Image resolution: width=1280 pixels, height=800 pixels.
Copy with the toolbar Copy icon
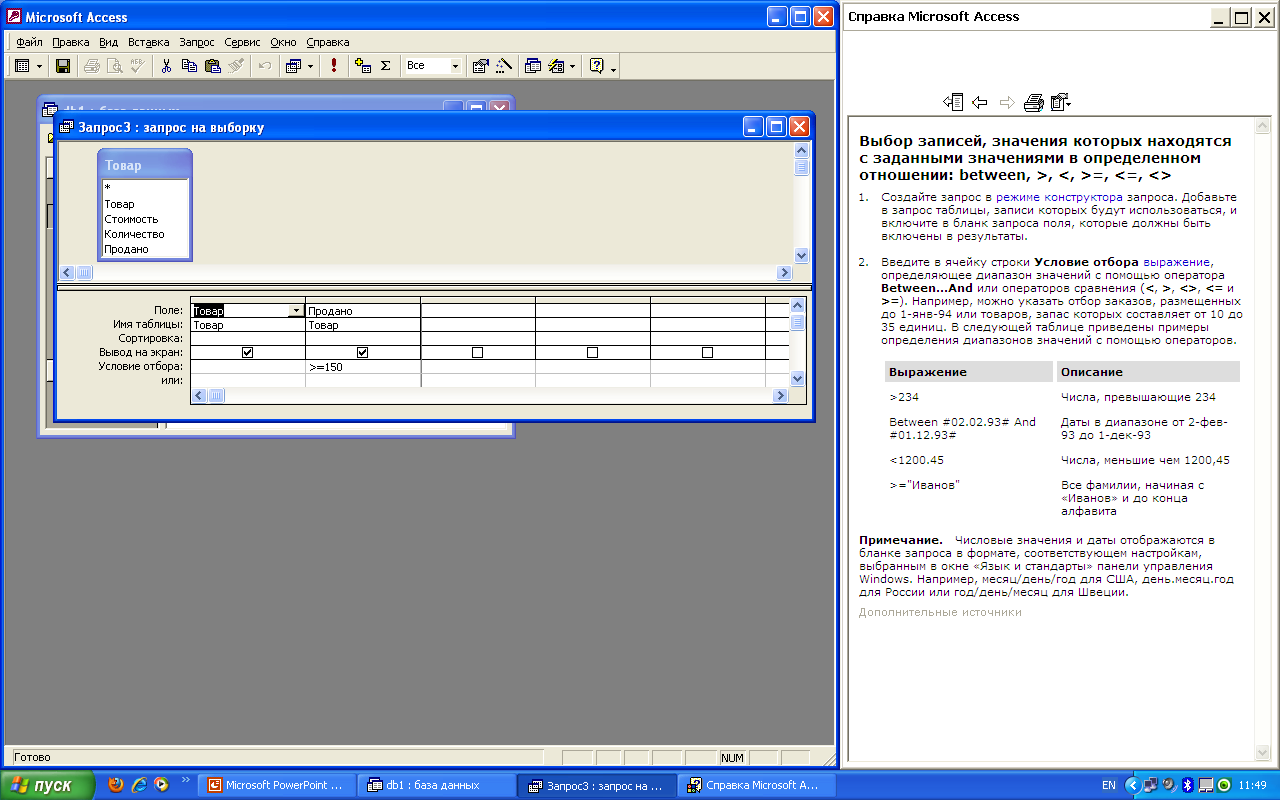189,66
